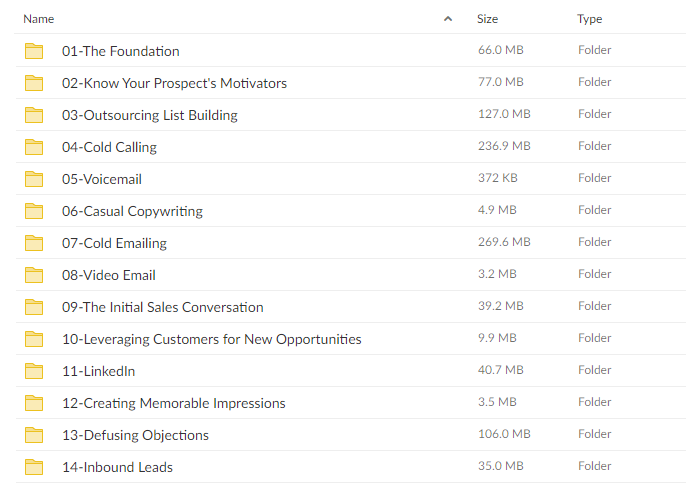The image size is (686, 487).
Task: Click the 236.9 MB size of Cold Calling
Action: 504,146
